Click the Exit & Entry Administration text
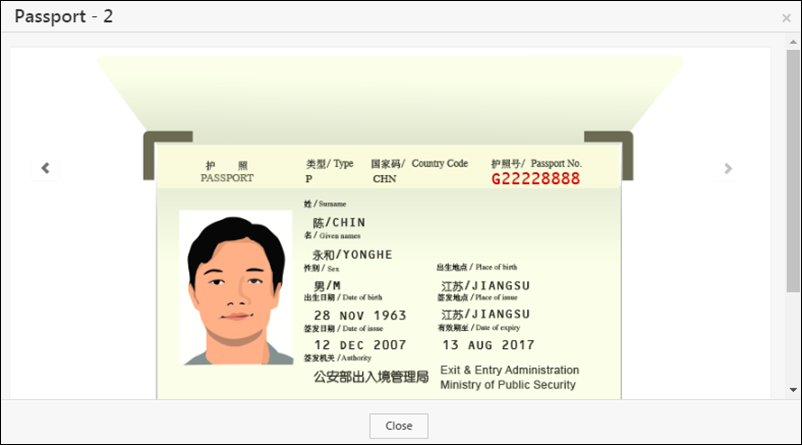 509,370
